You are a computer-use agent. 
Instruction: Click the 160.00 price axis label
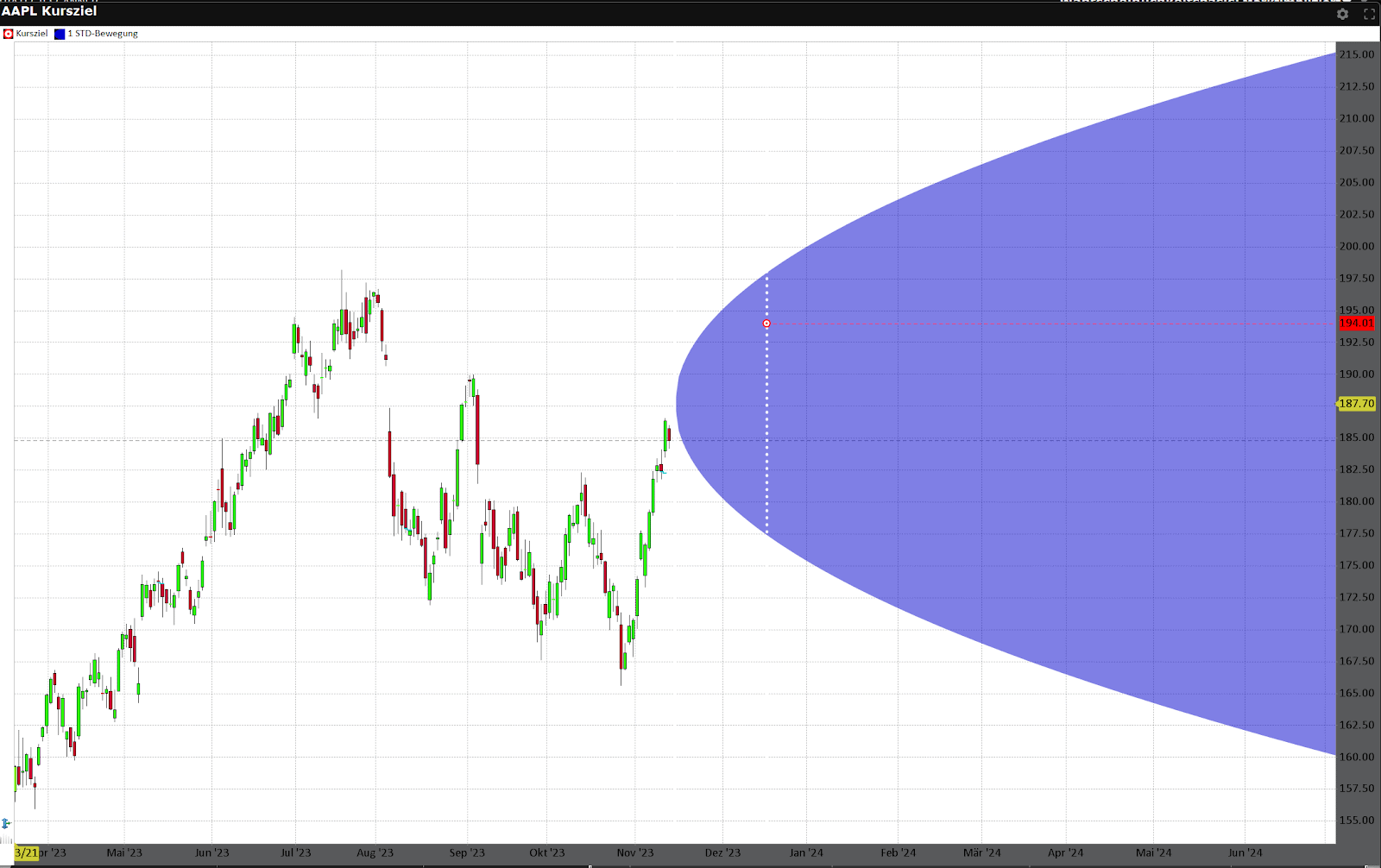point(1356,757)
